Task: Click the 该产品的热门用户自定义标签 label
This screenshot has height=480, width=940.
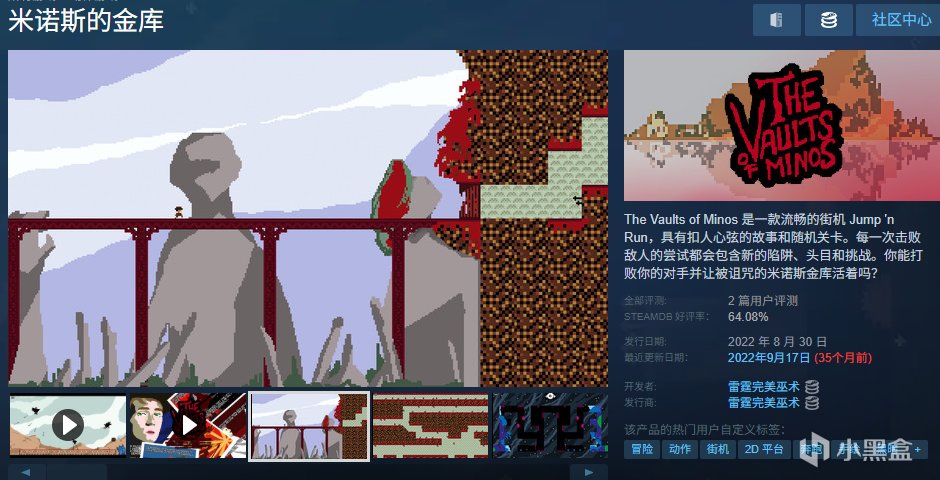Action: pos(704,430)
